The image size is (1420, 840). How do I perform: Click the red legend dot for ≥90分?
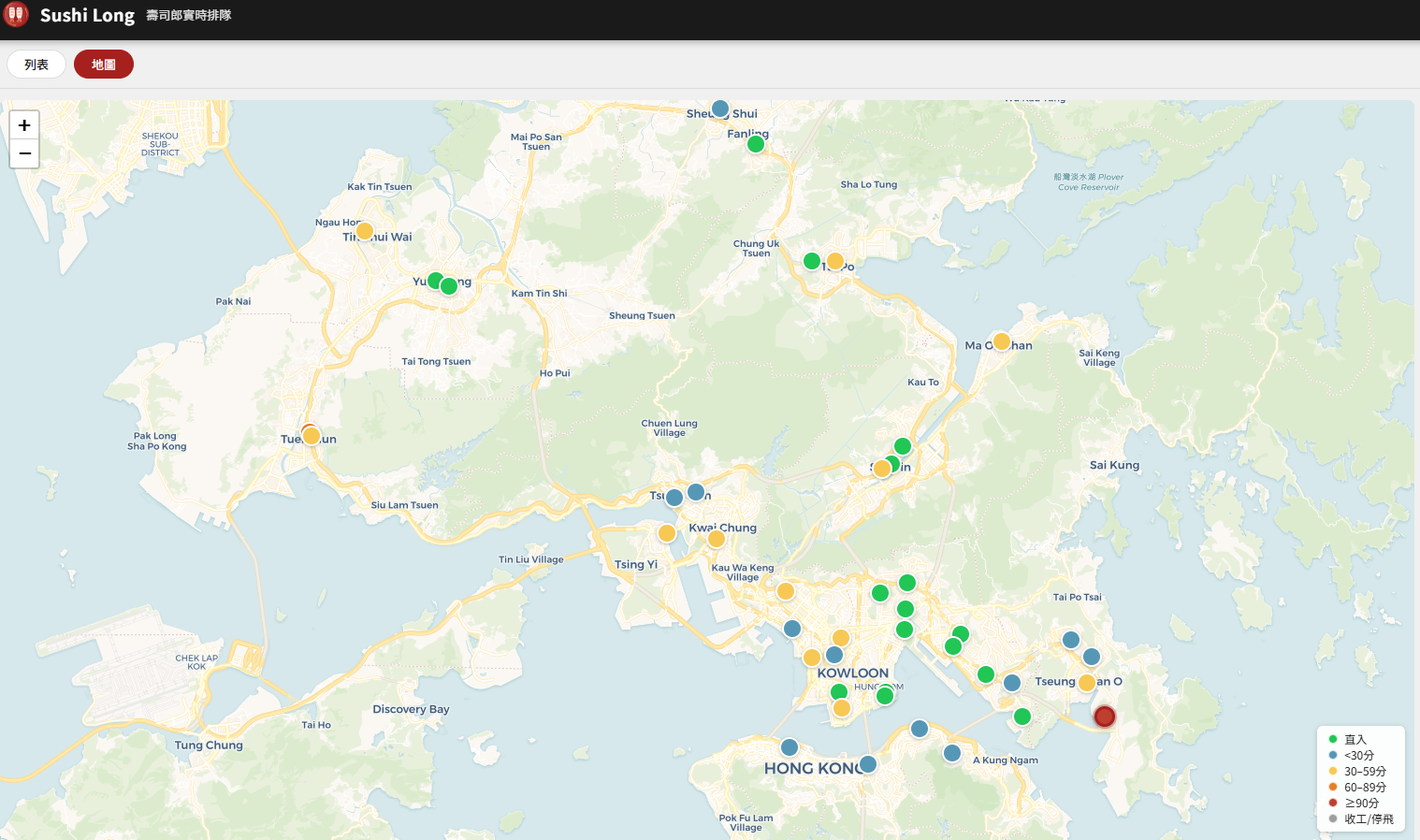coord(1333,803)
